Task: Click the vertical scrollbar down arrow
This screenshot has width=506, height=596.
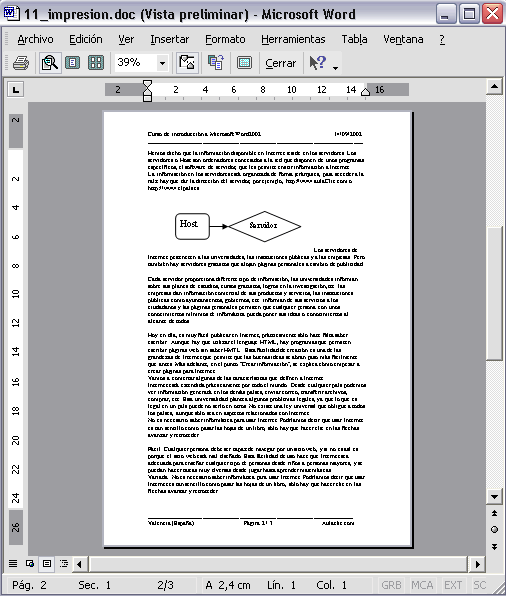Action: point(494,497)
